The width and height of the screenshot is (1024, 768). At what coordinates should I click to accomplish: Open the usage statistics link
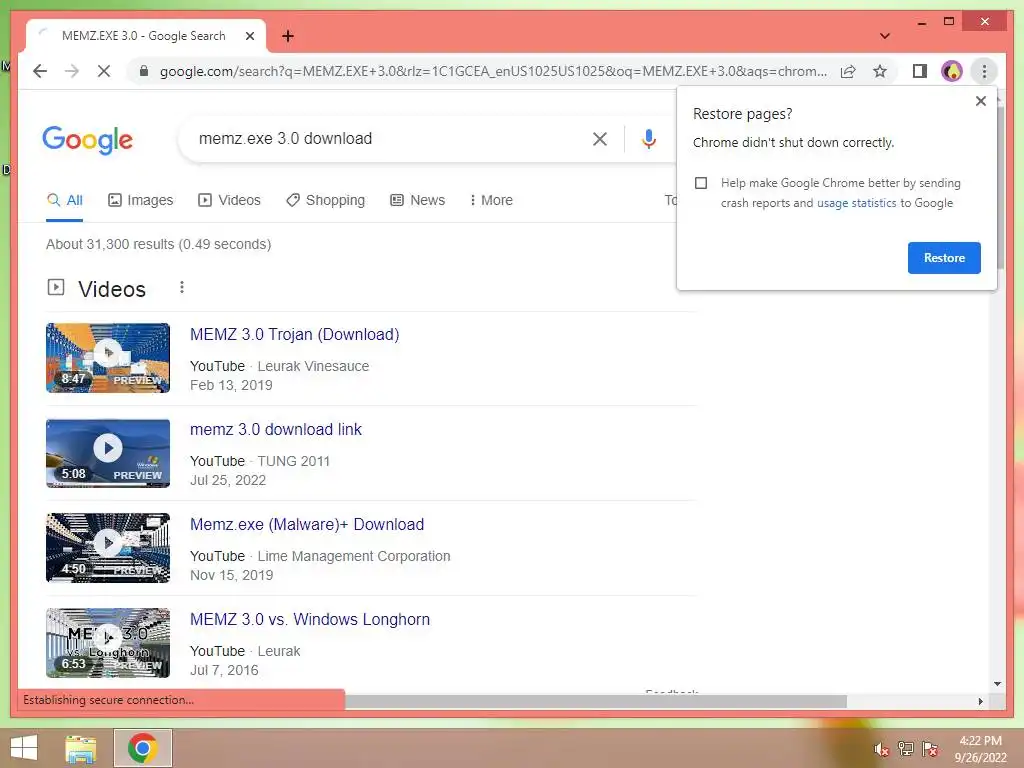(856, 203)
